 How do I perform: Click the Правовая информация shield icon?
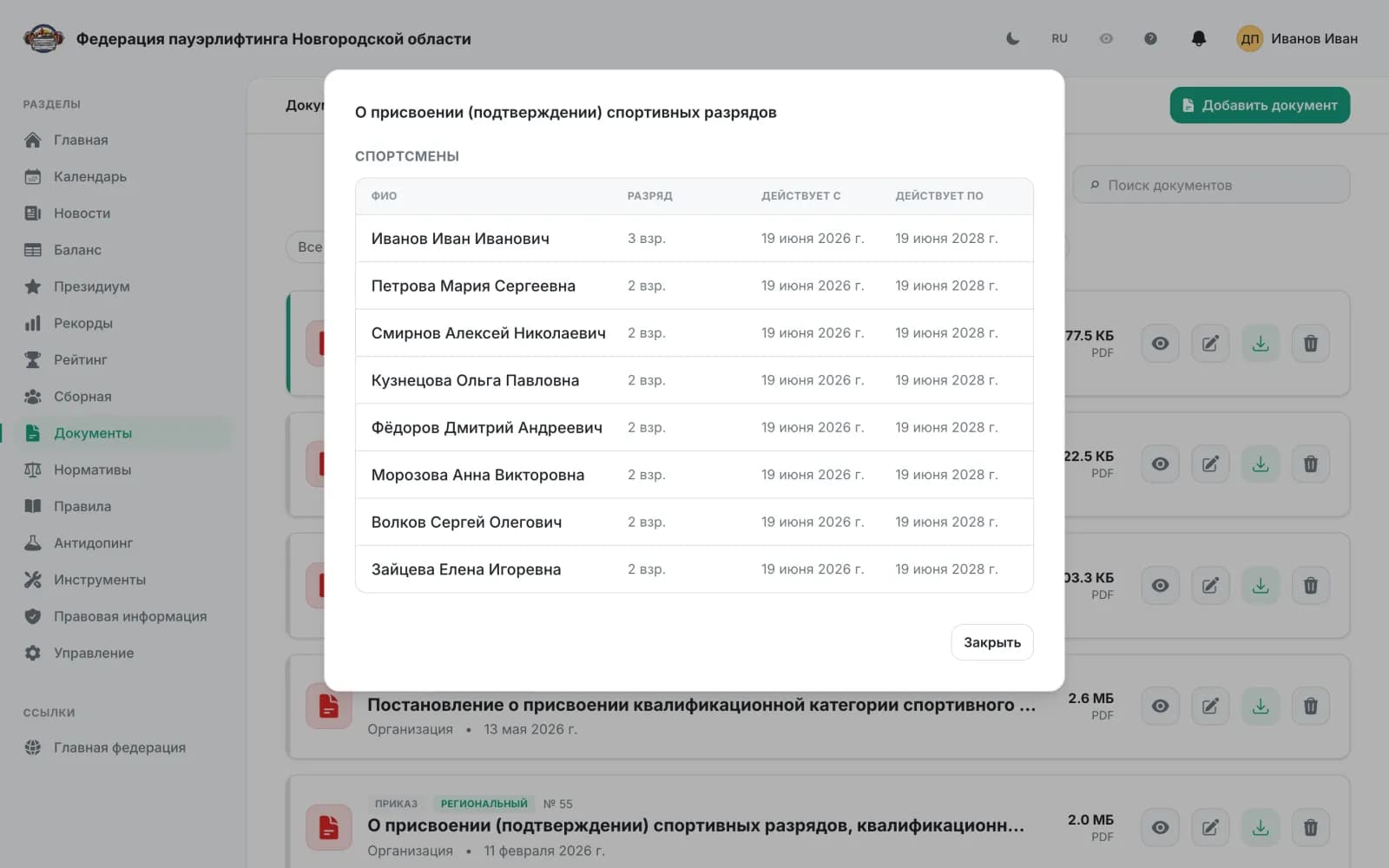[x=33, y=616]
